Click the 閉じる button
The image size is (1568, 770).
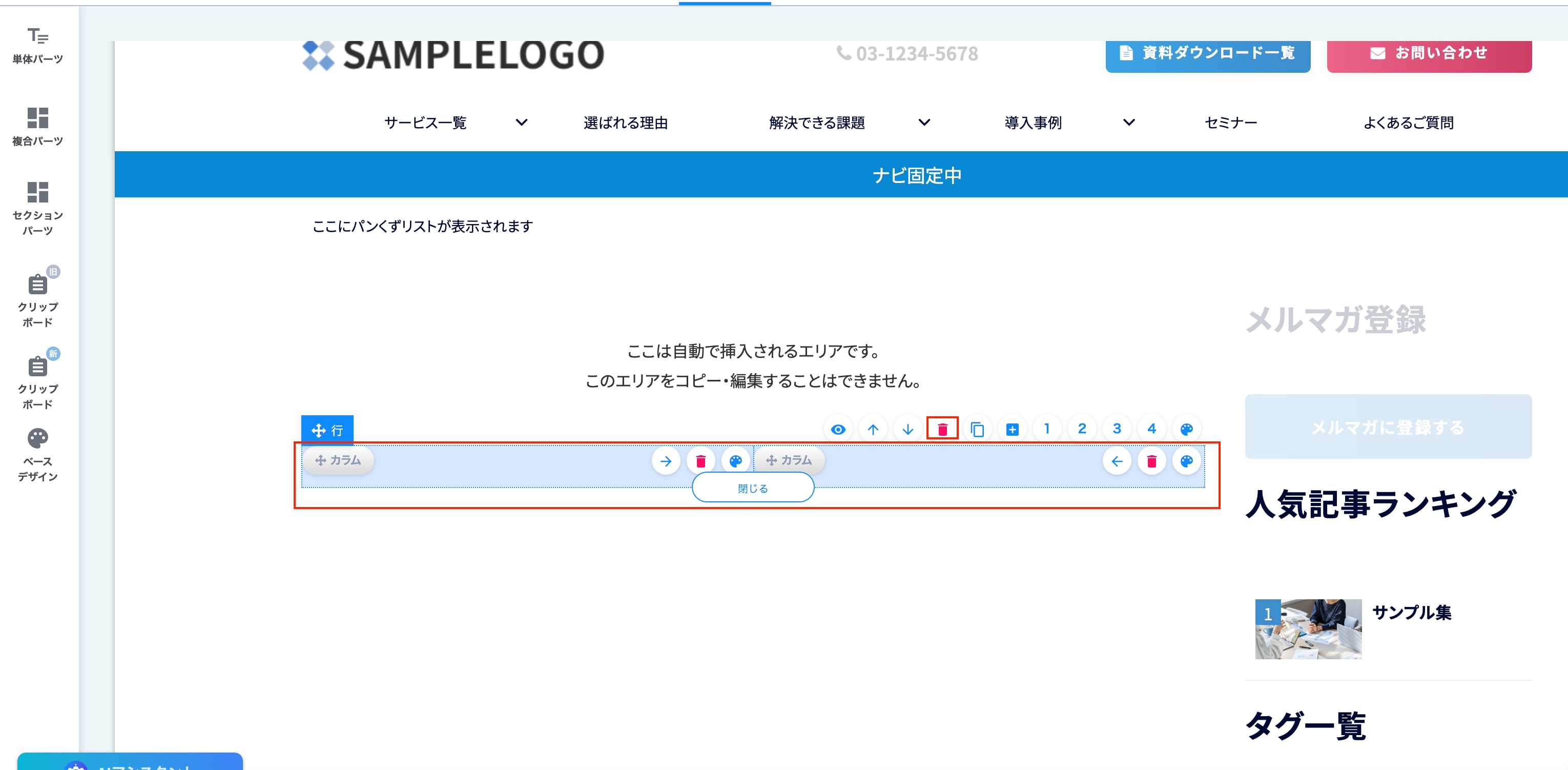pyautogui.click(x=753, y=488)
